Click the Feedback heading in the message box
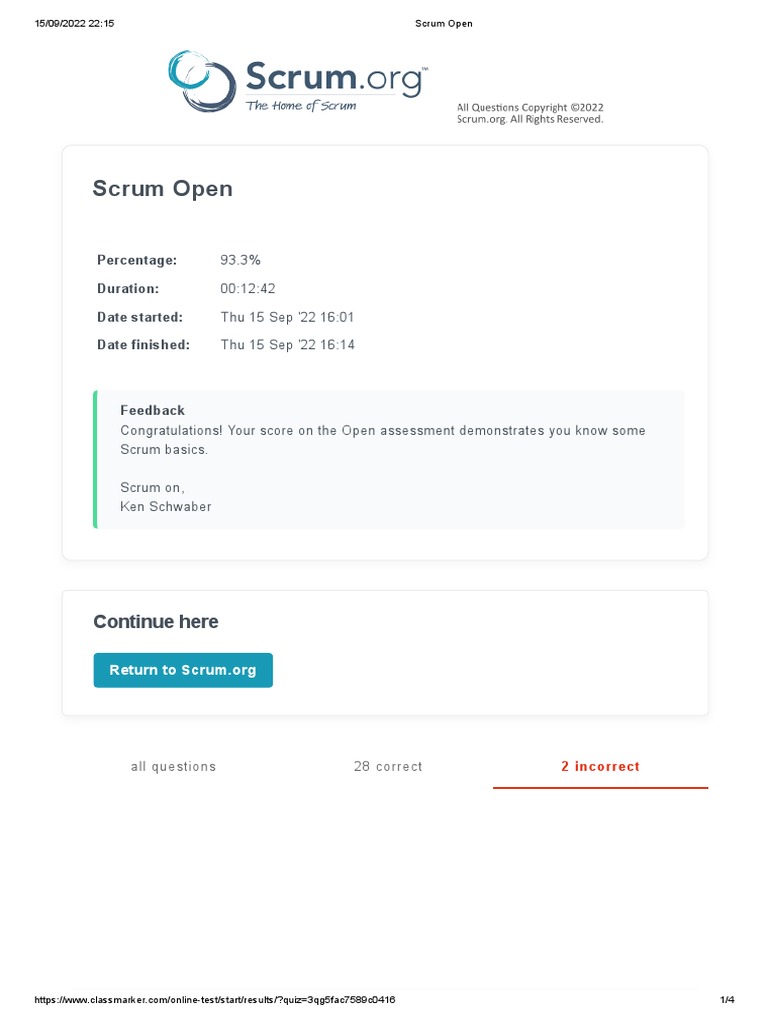This screenshot has width=768, height=1024. pos(152,410)
